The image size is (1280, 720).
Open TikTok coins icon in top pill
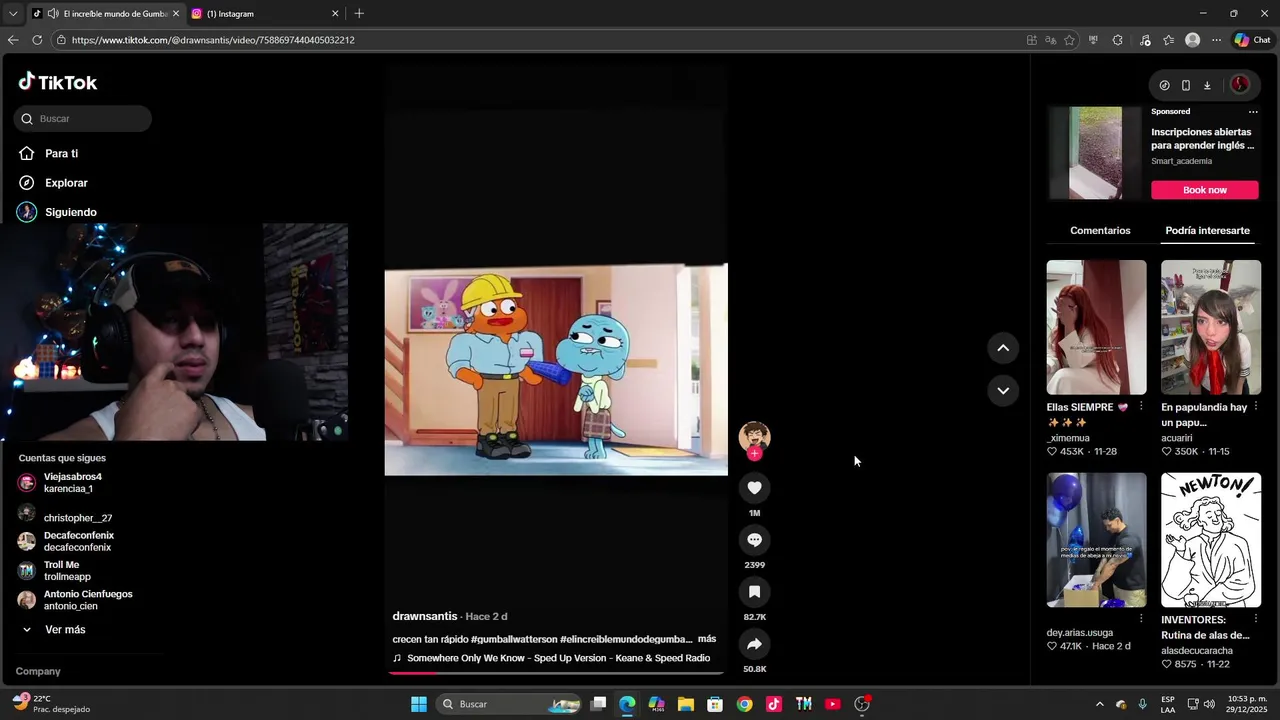[1164, 85]
